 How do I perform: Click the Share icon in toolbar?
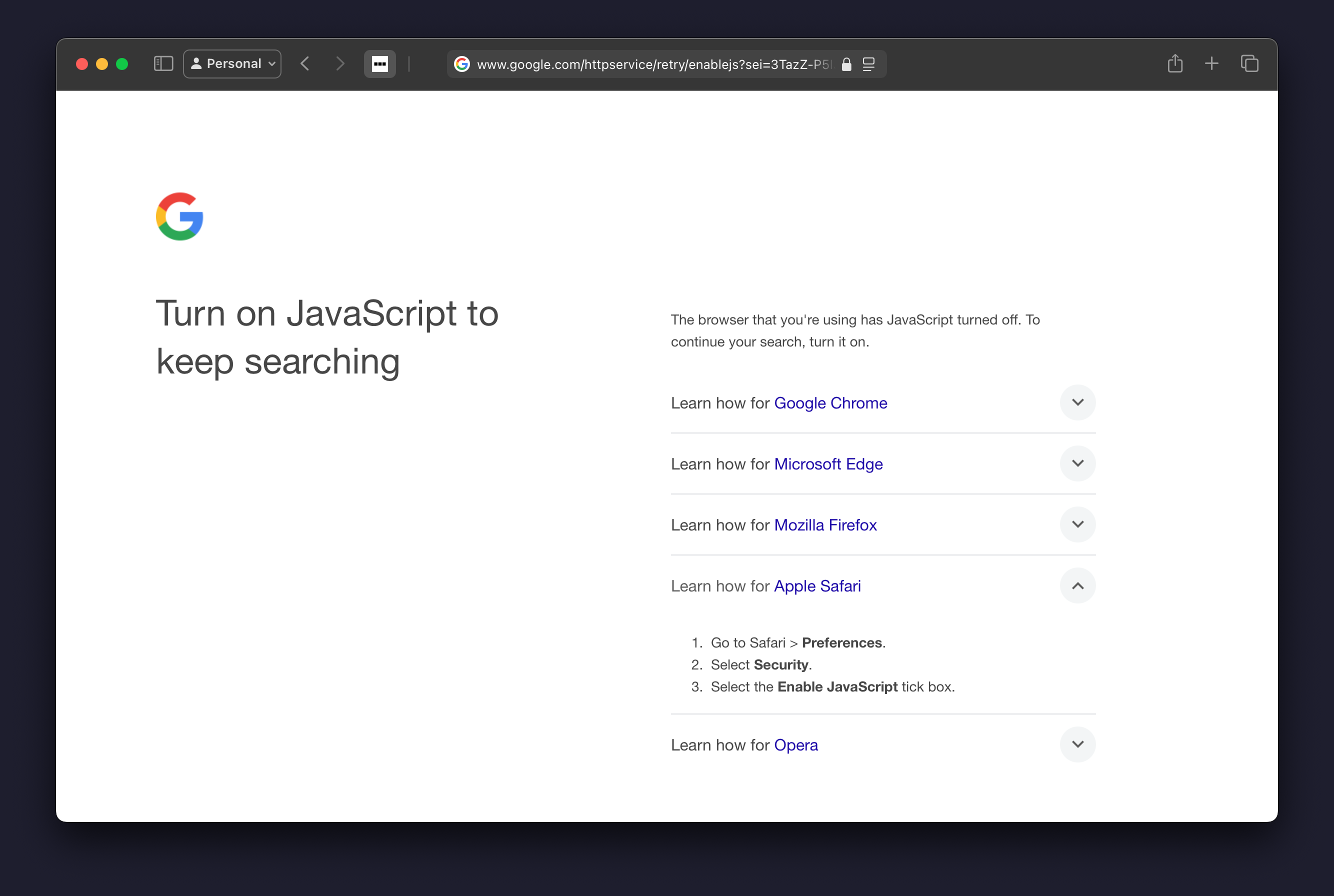1175,63
